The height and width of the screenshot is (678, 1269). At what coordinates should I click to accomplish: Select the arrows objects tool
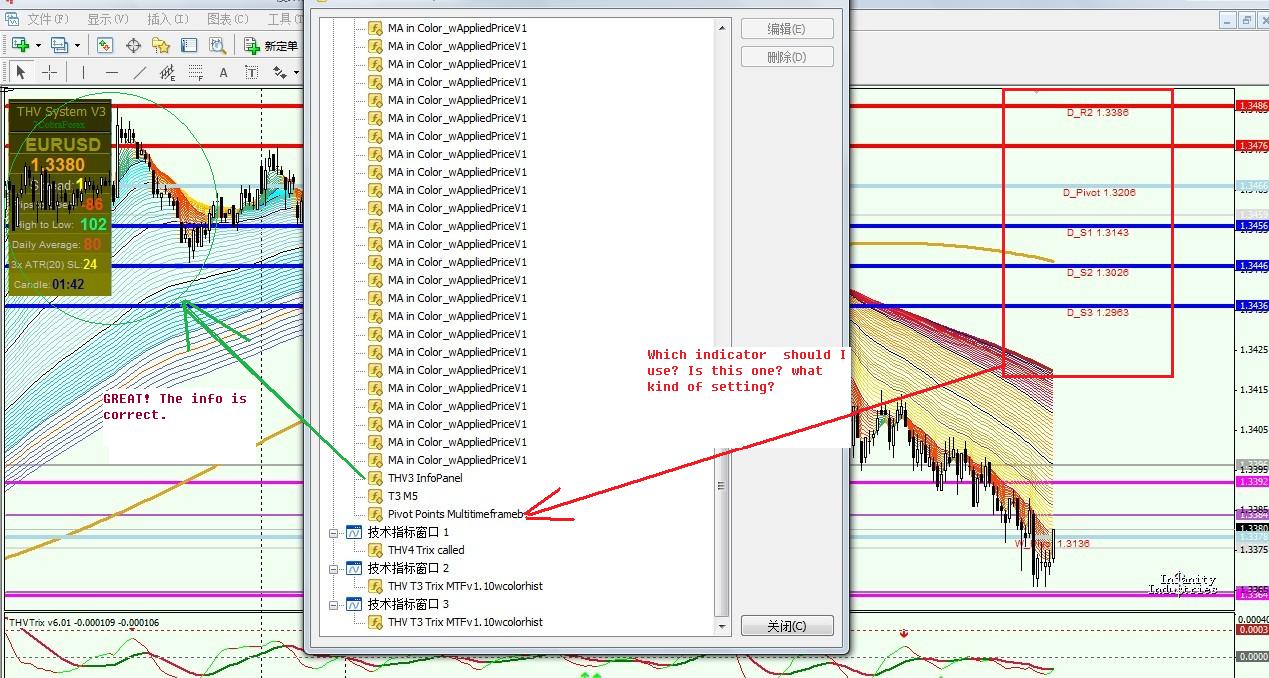(279, 72)
